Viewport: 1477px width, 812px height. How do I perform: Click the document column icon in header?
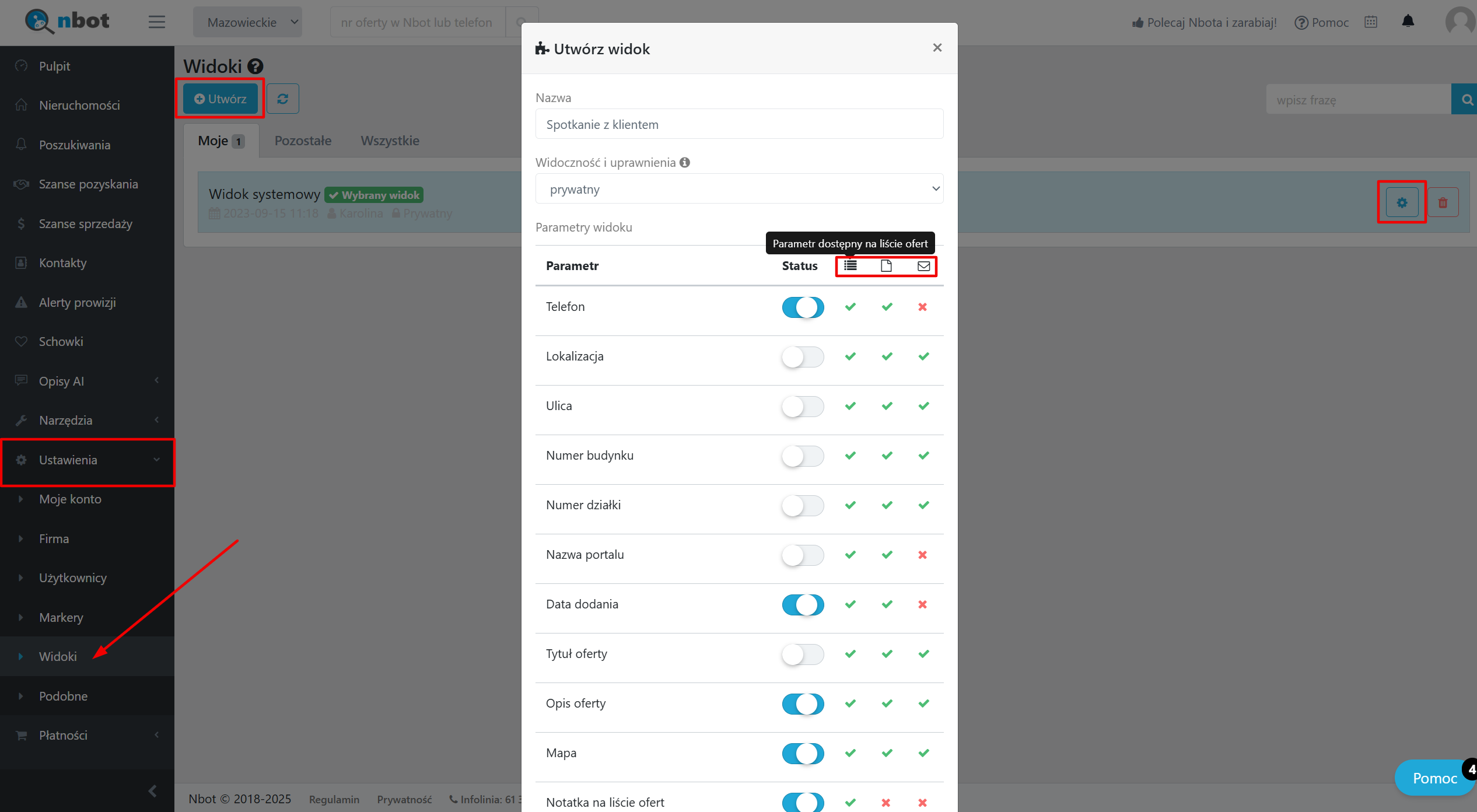point(886,266)
